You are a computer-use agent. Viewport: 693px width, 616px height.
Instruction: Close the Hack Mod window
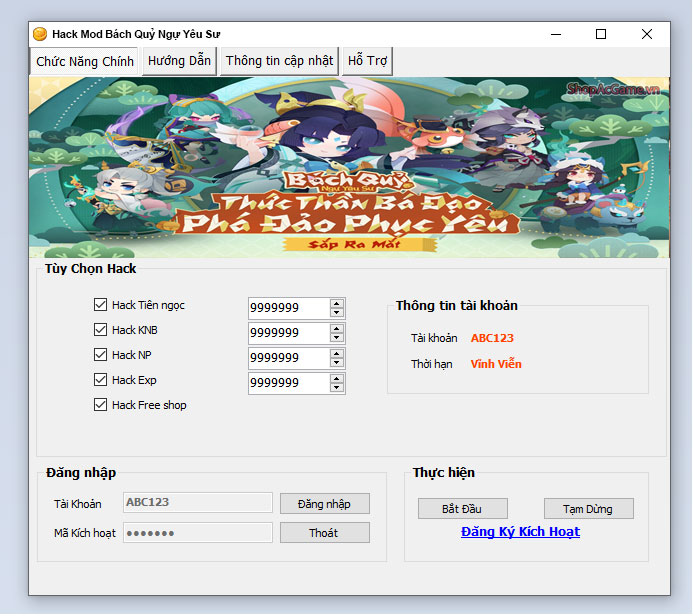(647, 34)
